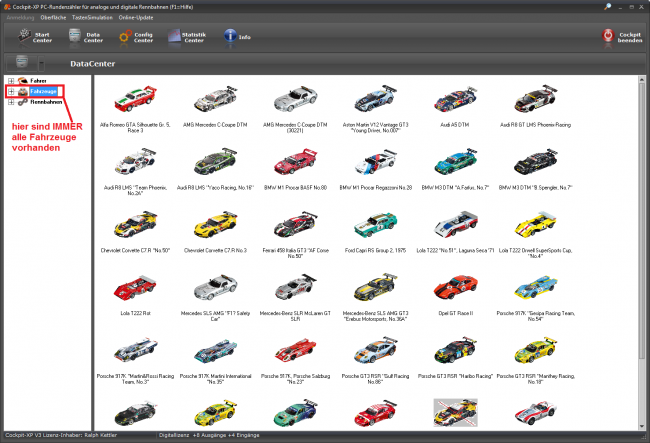Viewport: 650px width, 443px height.
Task: Select Rennbahnen in the tree
Action: tap(46, 102)
